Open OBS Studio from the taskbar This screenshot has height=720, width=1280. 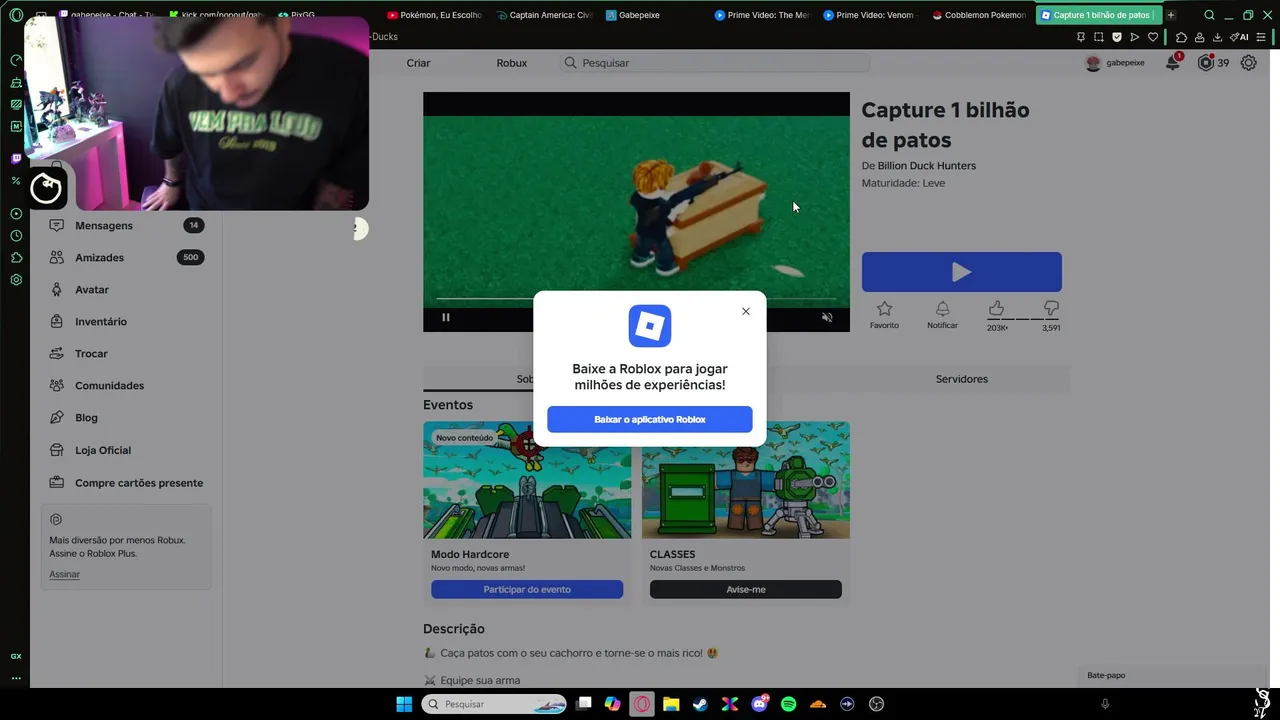(877, 704)
